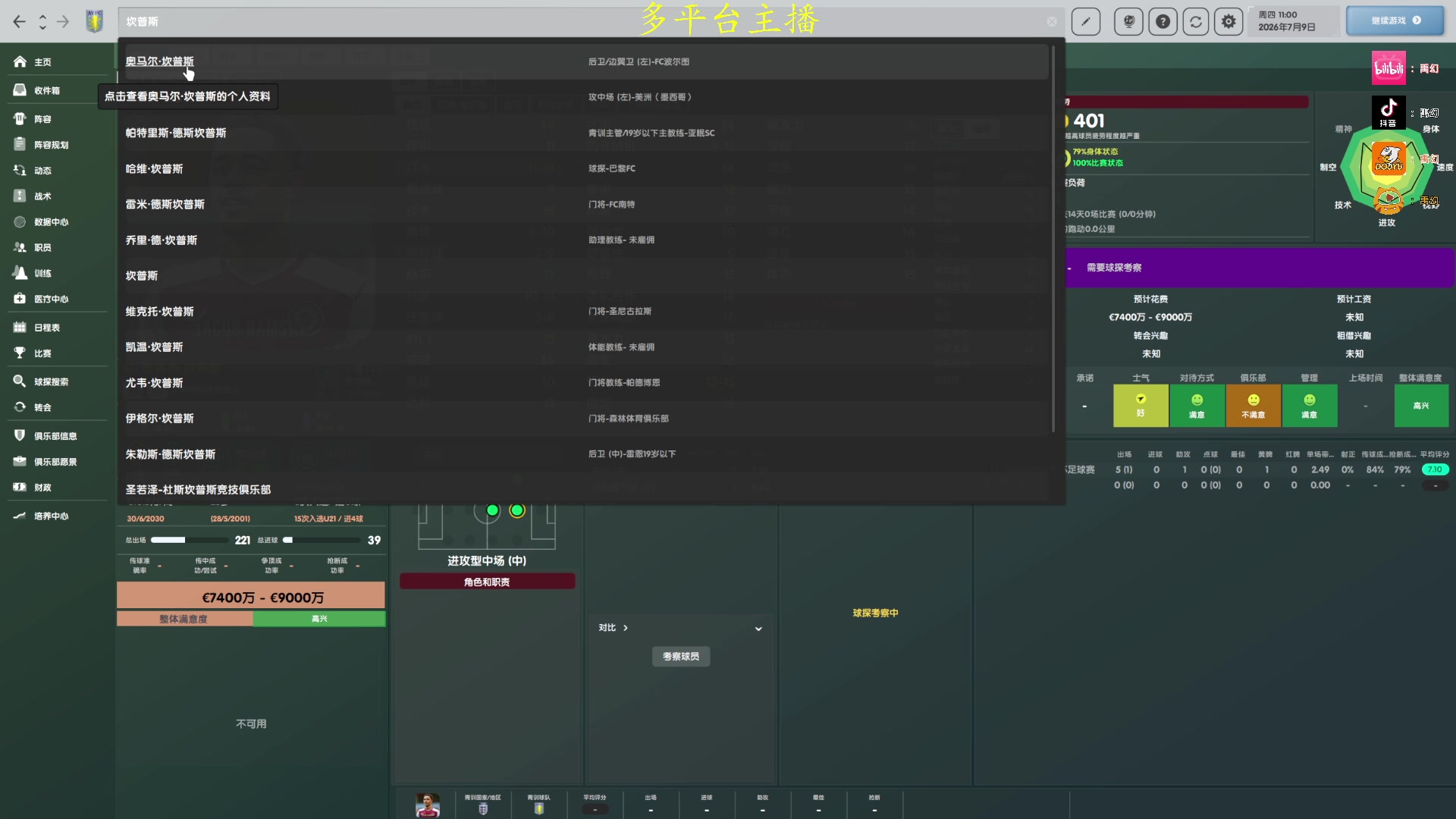
Task: Click the search results scrollbar
Action: 1053,239
